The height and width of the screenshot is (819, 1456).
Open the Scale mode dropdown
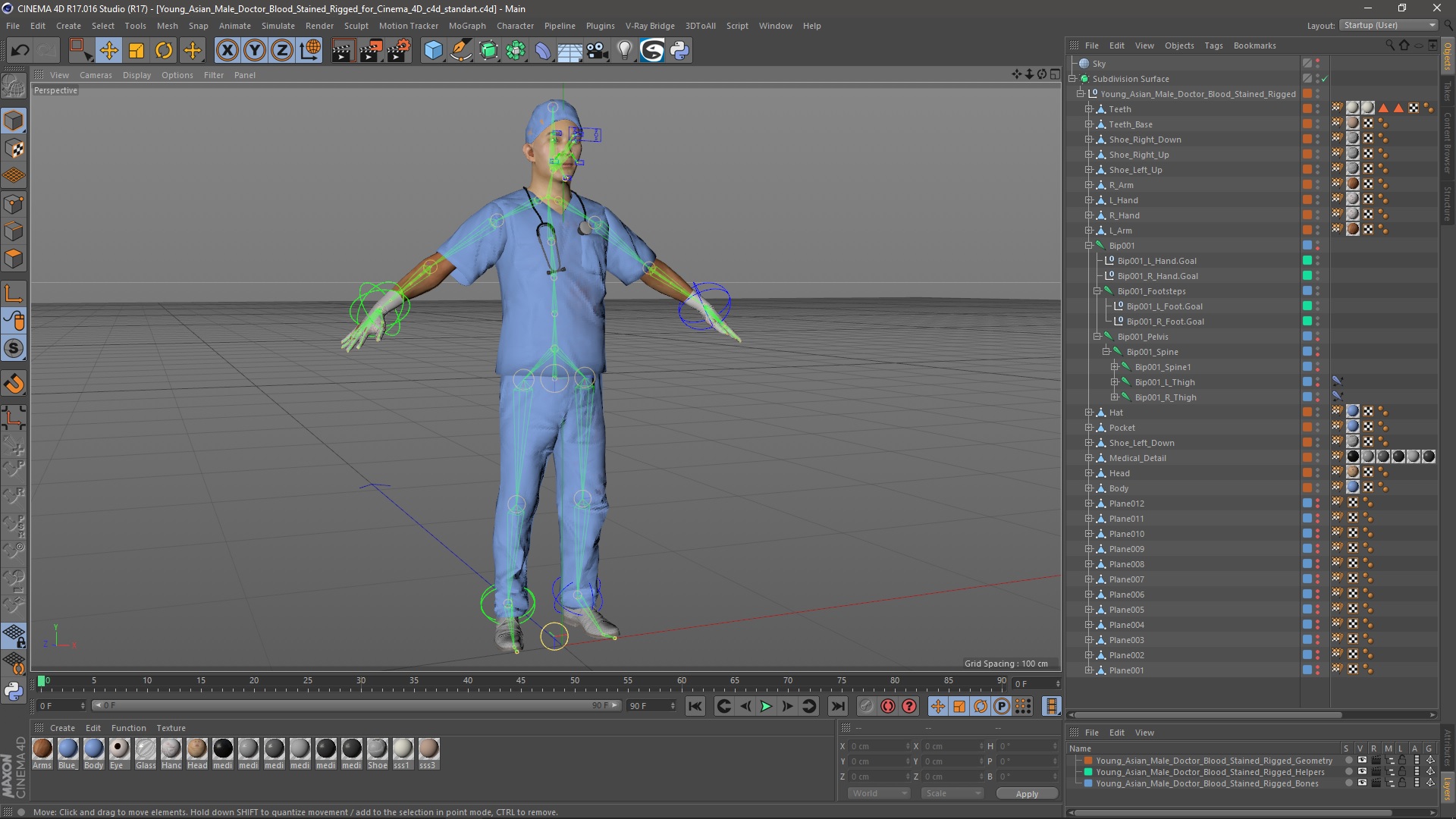952,793
